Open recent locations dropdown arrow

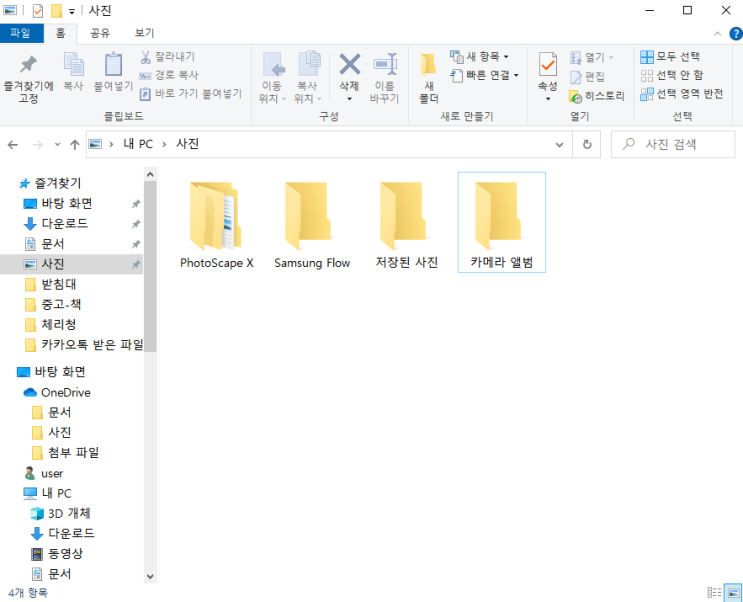coord(57,145)
